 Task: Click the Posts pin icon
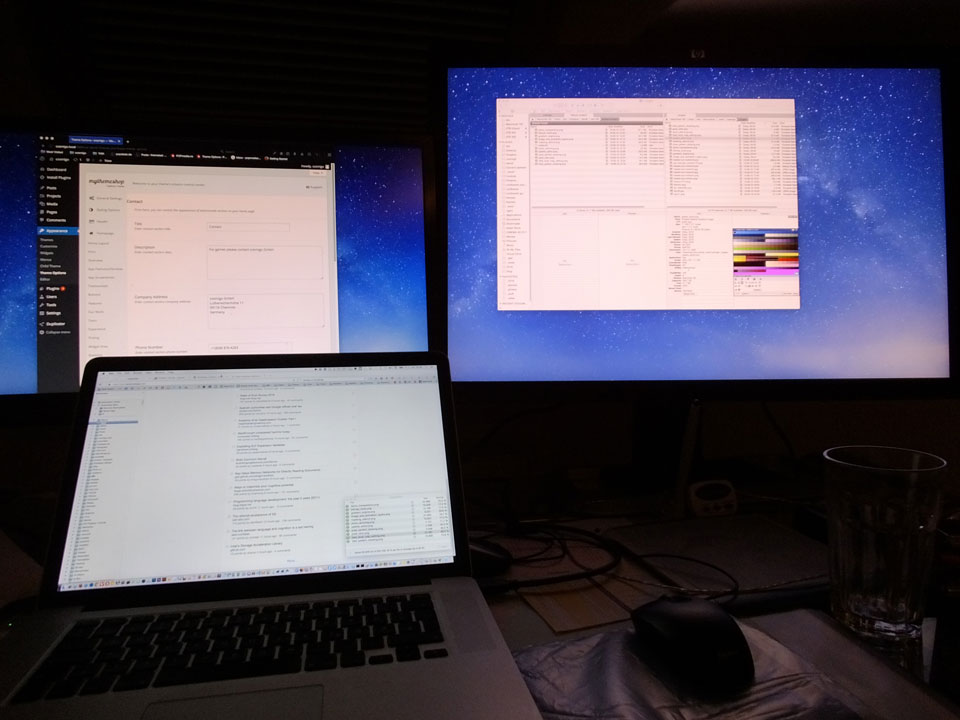pos(41,188)
